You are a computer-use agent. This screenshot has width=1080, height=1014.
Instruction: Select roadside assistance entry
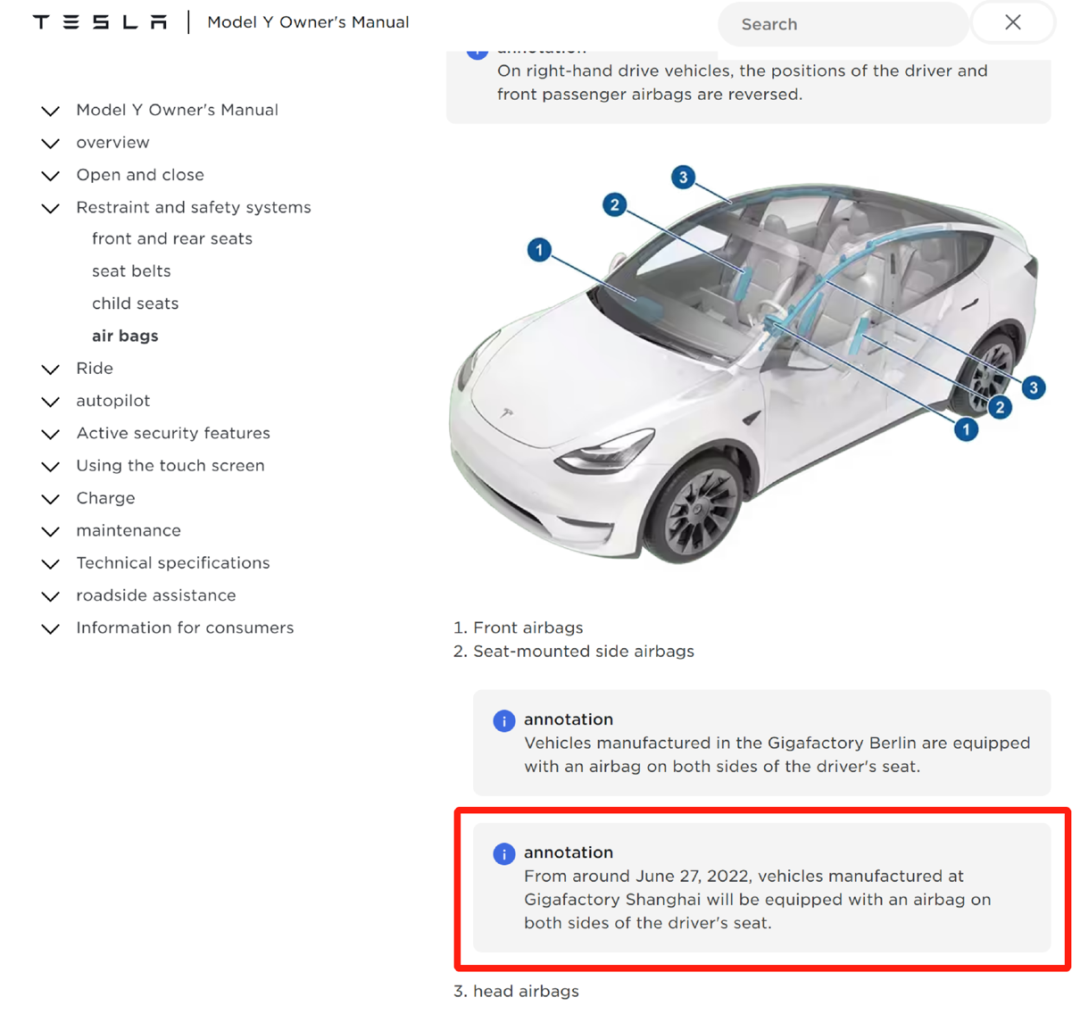click(x=156, y=594)
